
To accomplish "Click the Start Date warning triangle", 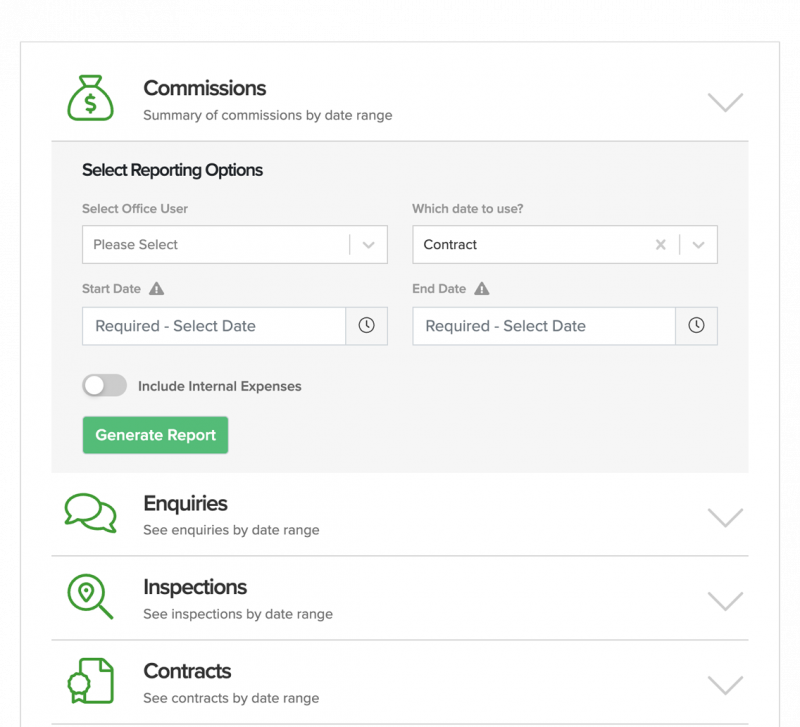I will [x=156, y=289].
